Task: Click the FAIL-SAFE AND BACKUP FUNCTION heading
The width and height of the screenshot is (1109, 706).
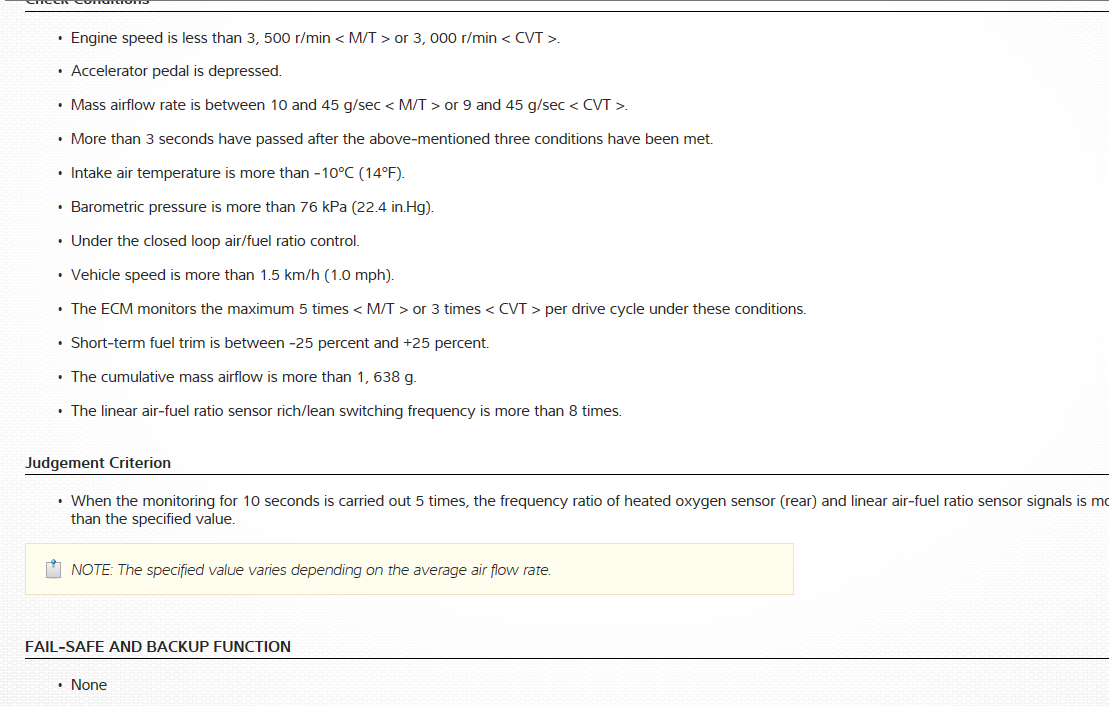Action: tap(158, 647)
